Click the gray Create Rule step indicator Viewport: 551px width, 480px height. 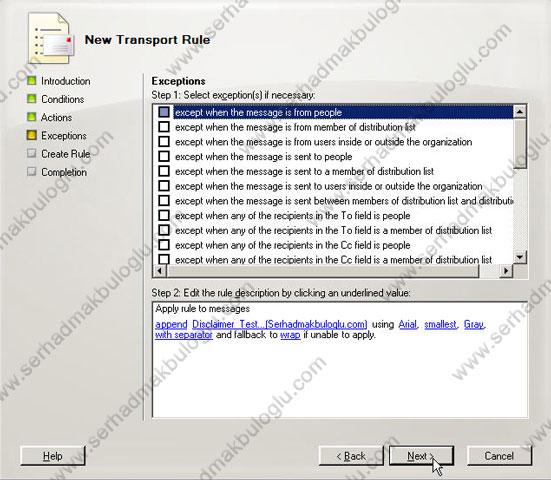click(32, 153)
